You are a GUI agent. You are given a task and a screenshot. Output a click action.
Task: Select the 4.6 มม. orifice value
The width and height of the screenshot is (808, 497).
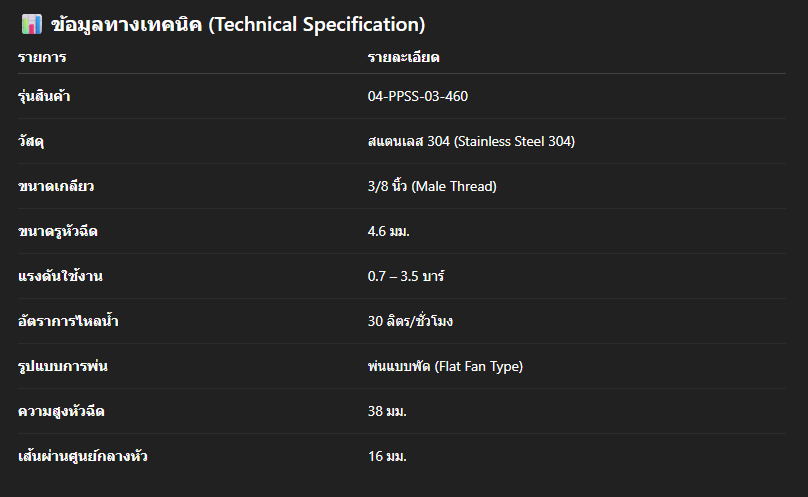coord(389,232)
